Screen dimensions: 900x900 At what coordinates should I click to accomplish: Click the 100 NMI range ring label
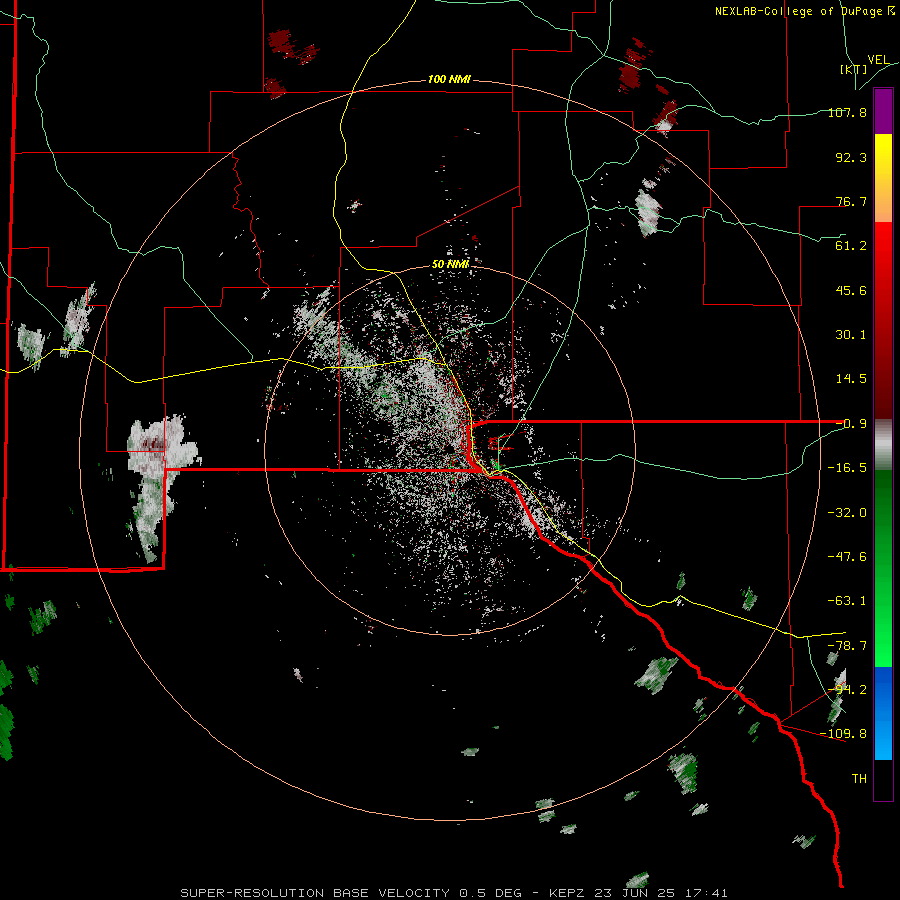click(449, 79)
